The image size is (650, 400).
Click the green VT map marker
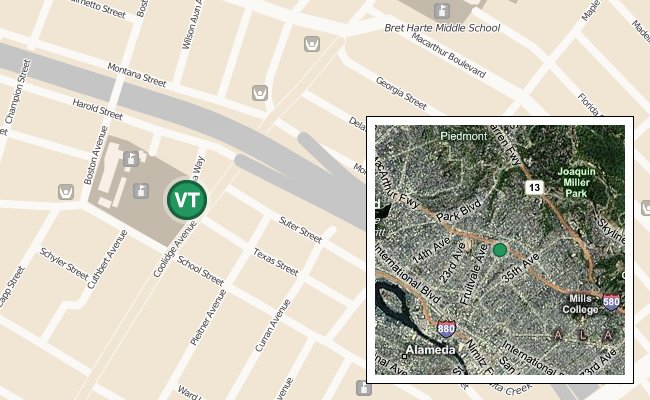[187, 200]
